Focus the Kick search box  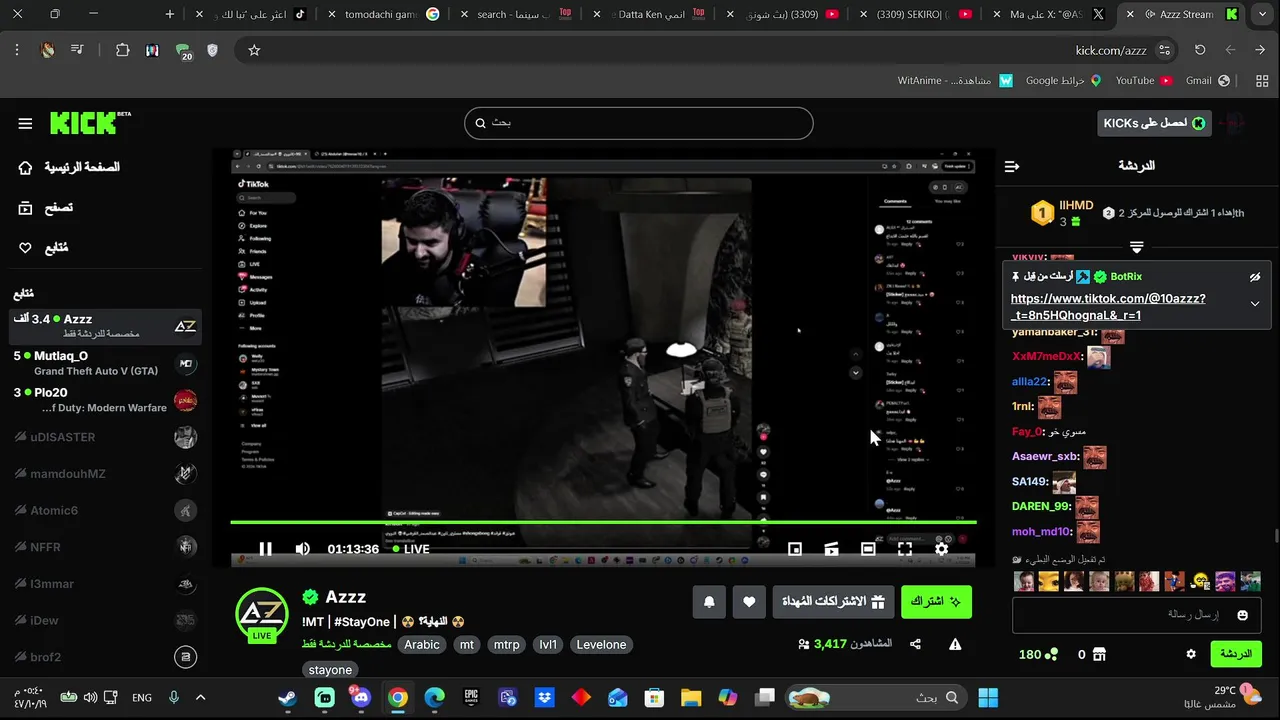[638, 123]
